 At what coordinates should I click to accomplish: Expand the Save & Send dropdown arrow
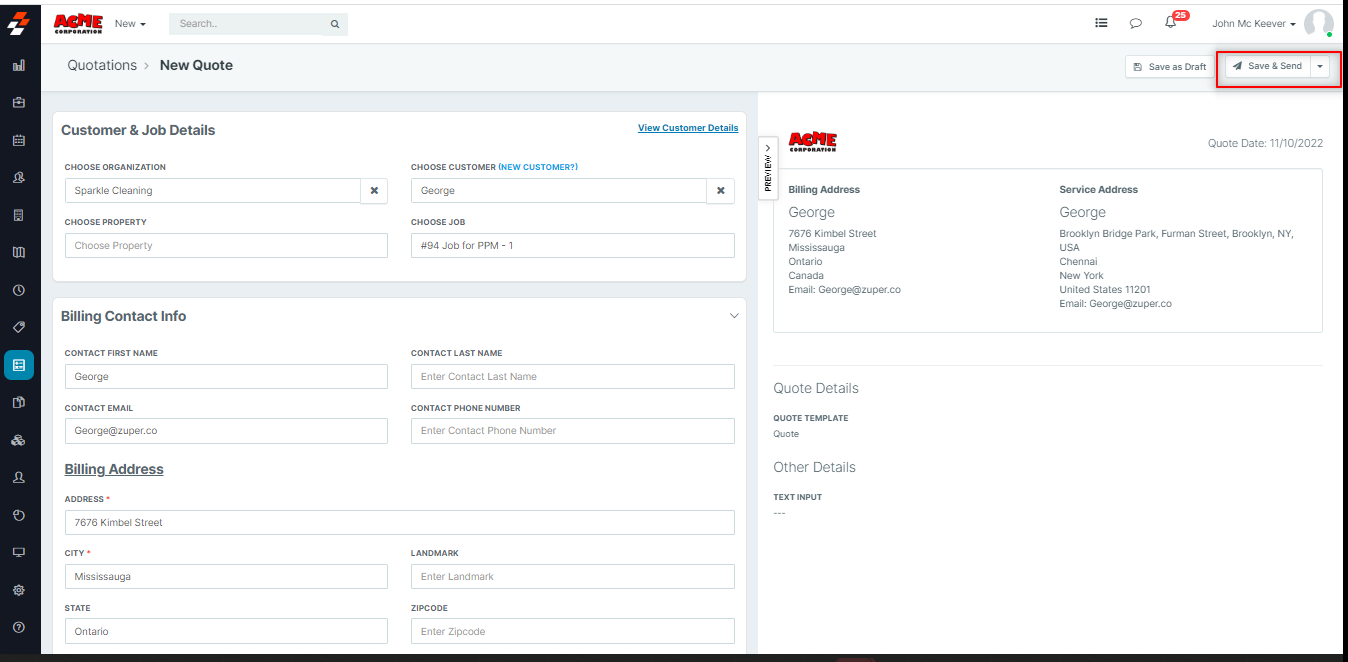pyautogui.click(x=1320, y=67)
